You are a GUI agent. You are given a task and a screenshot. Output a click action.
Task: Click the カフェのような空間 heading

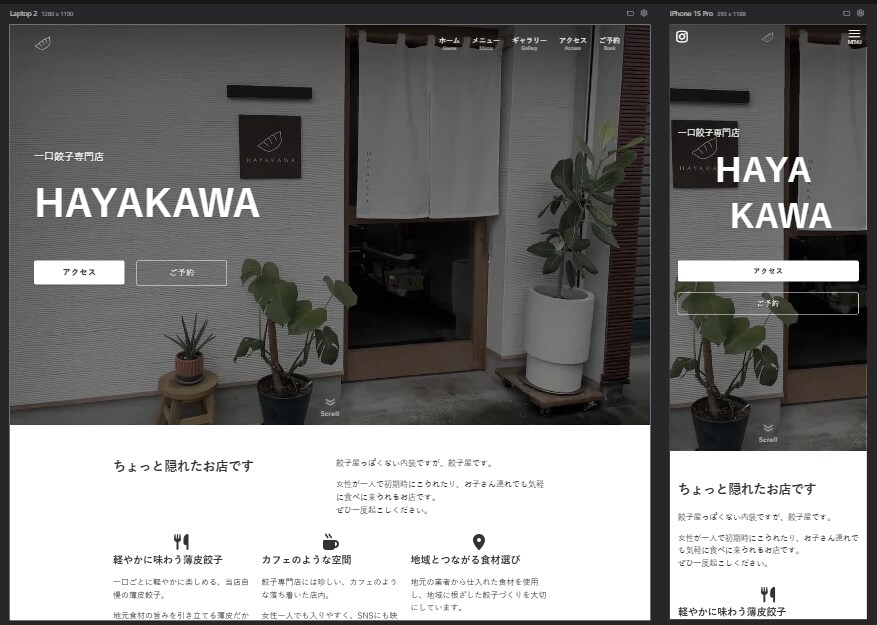[x=307, y=560]
